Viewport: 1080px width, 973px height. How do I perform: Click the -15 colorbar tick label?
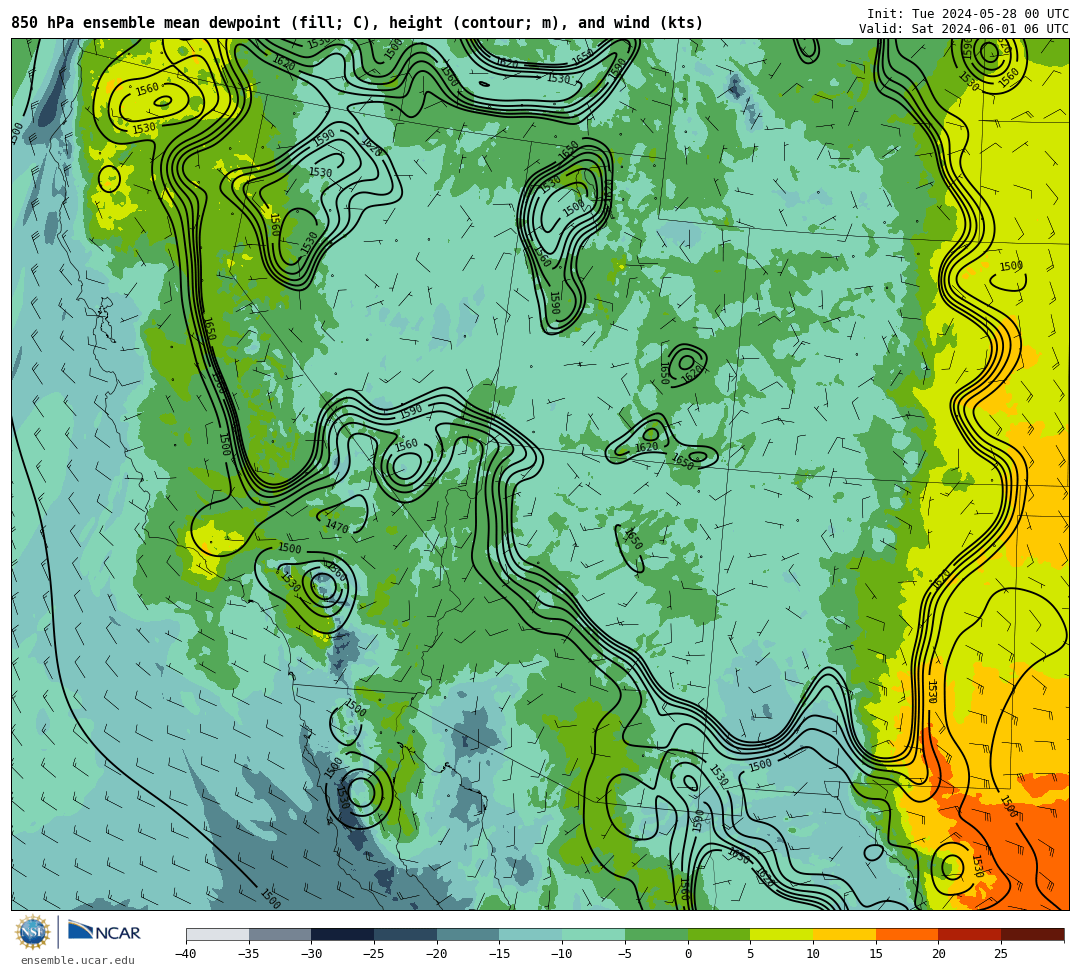[499, 954]
